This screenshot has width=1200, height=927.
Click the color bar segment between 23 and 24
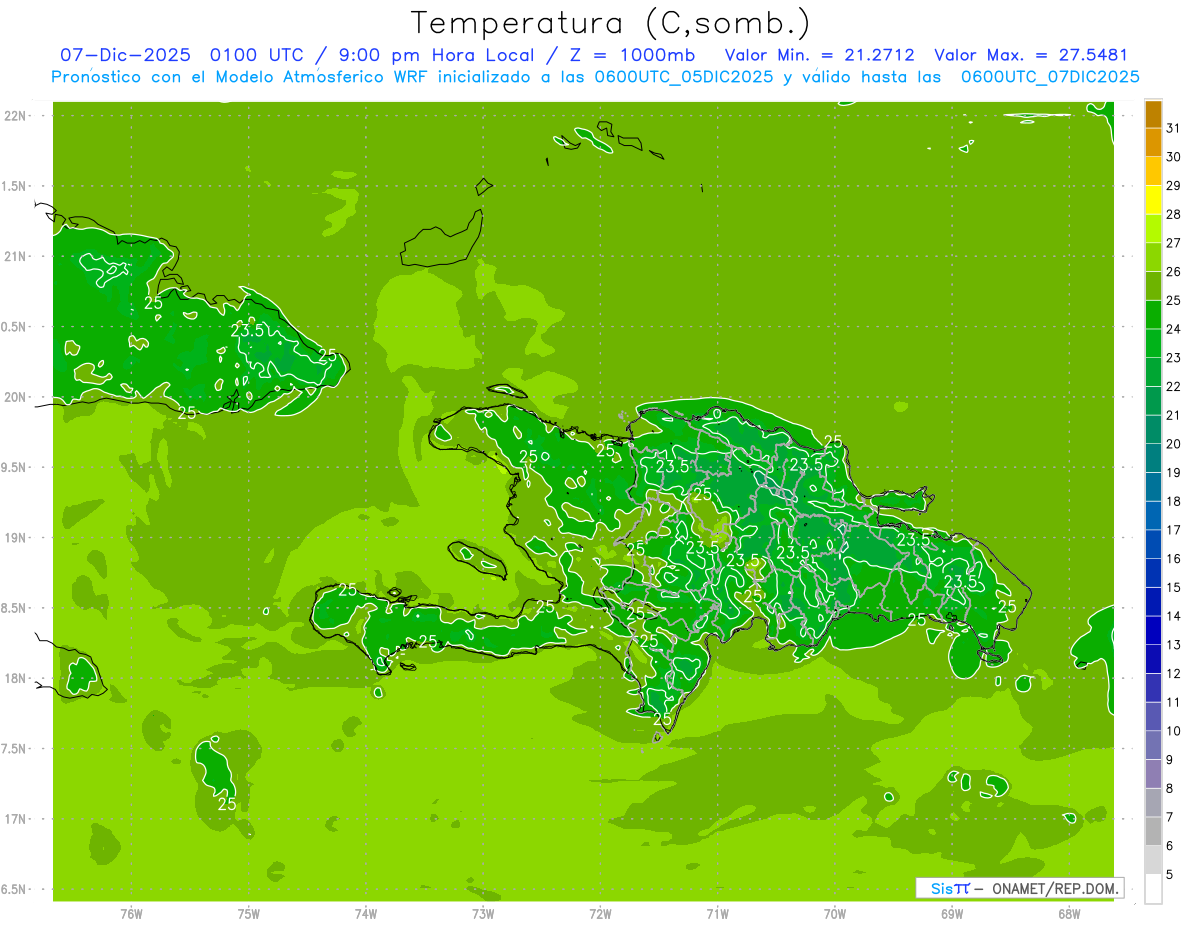coord(1153,343)
